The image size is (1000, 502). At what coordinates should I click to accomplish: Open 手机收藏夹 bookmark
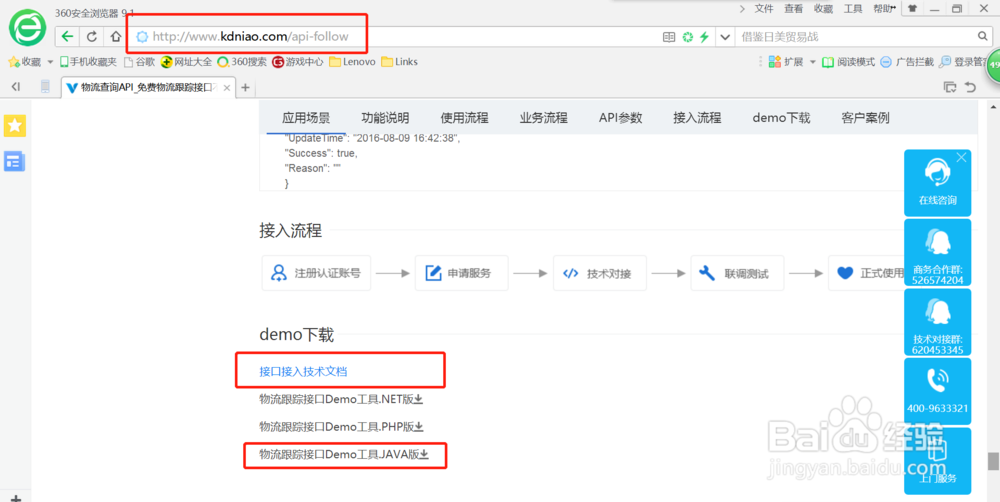coord(88,62)
